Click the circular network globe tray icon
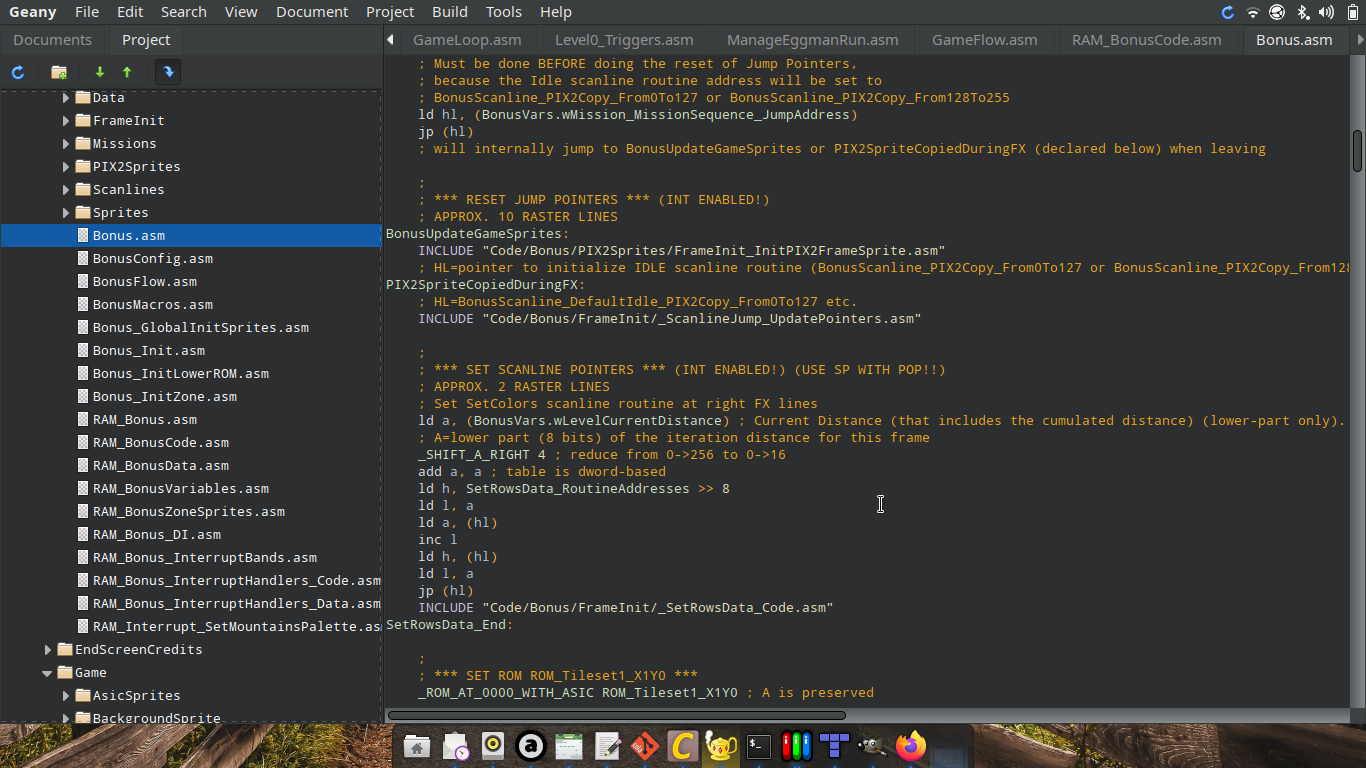This screenshot has height=768, width=1366. coord(1277,12)
